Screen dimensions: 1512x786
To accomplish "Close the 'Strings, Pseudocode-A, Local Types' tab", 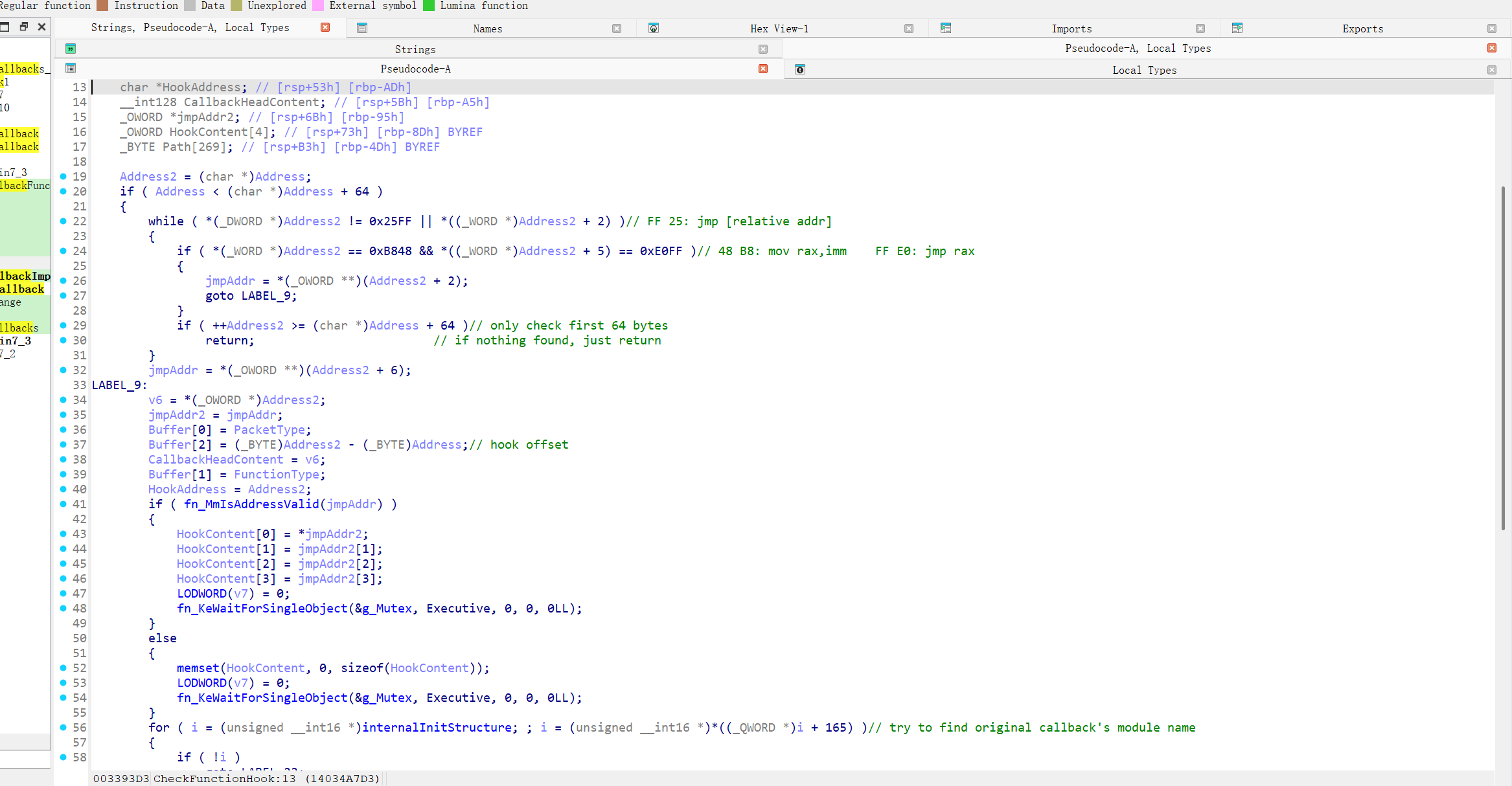I will (x=325, y=27).
